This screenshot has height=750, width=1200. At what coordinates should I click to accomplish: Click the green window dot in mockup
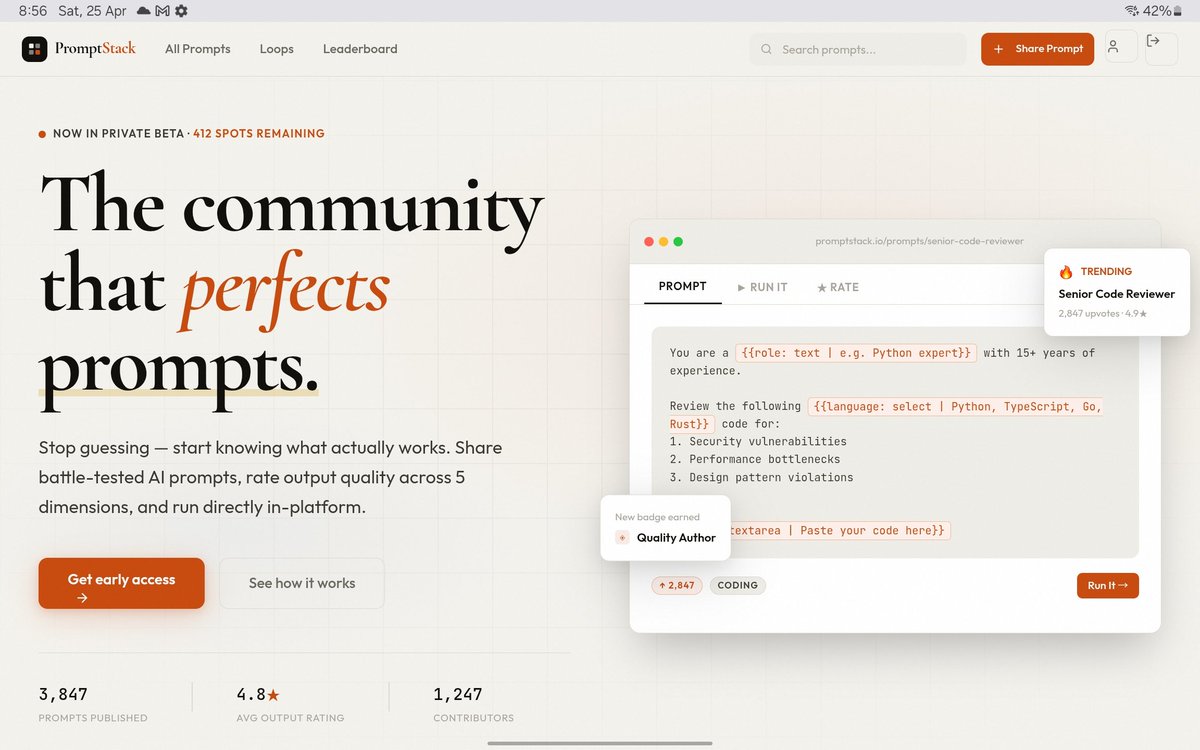click(678, 242)
